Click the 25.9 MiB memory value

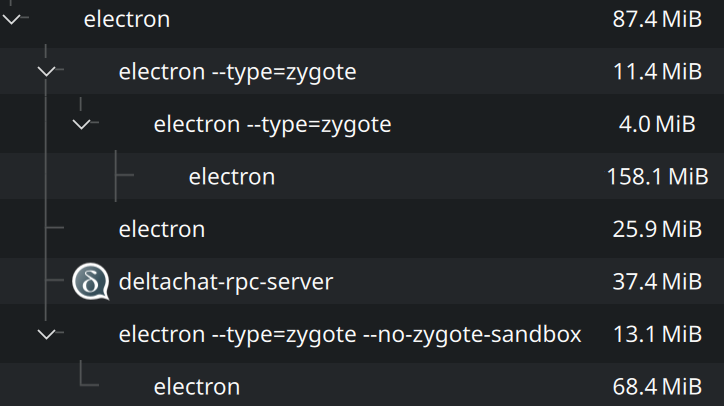(657, 229)
